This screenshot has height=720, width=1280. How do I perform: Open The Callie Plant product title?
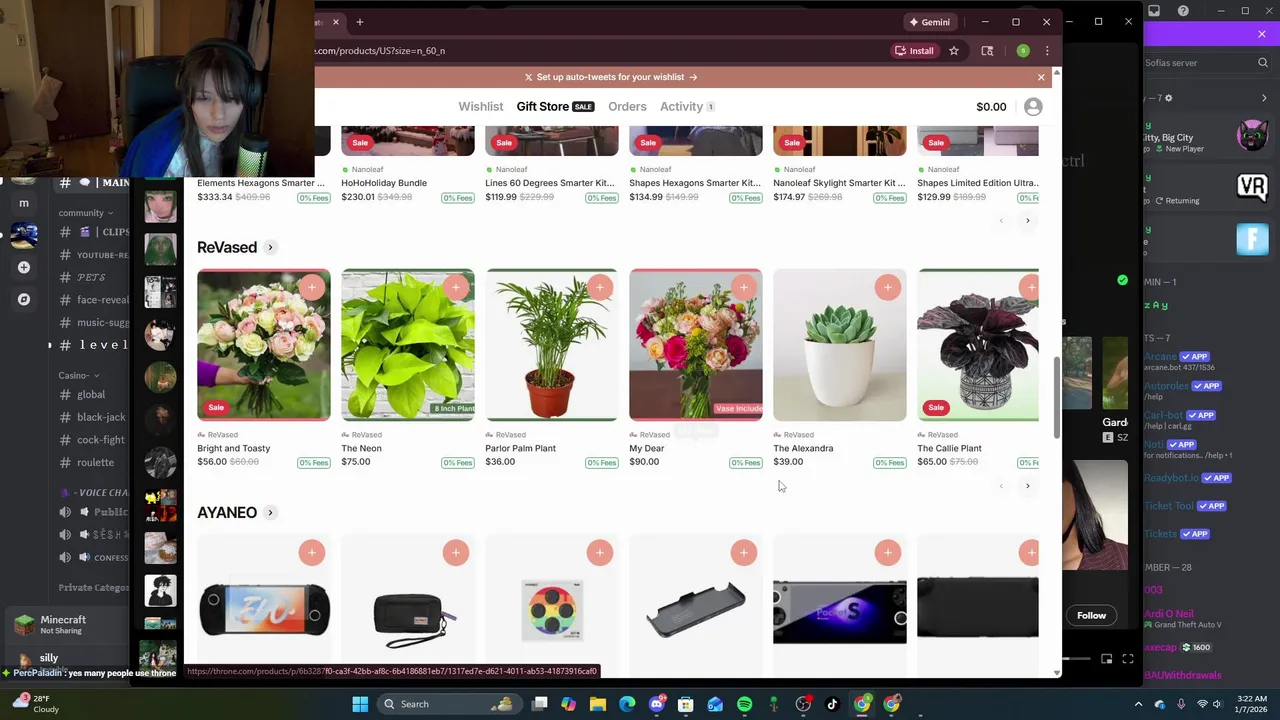click(949, 449)
